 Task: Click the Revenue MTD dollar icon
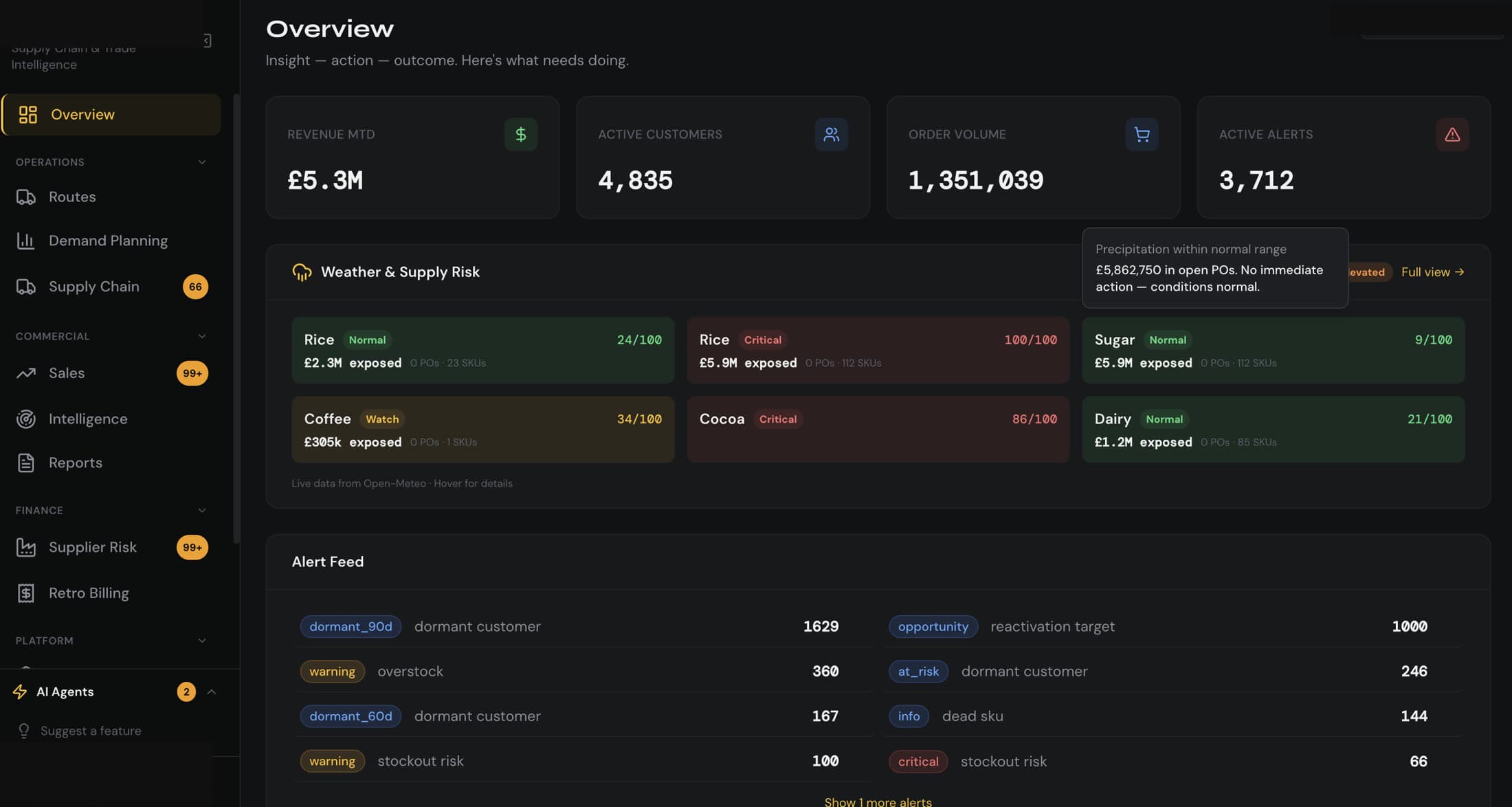pyautogui.click(x=521, y=135)
